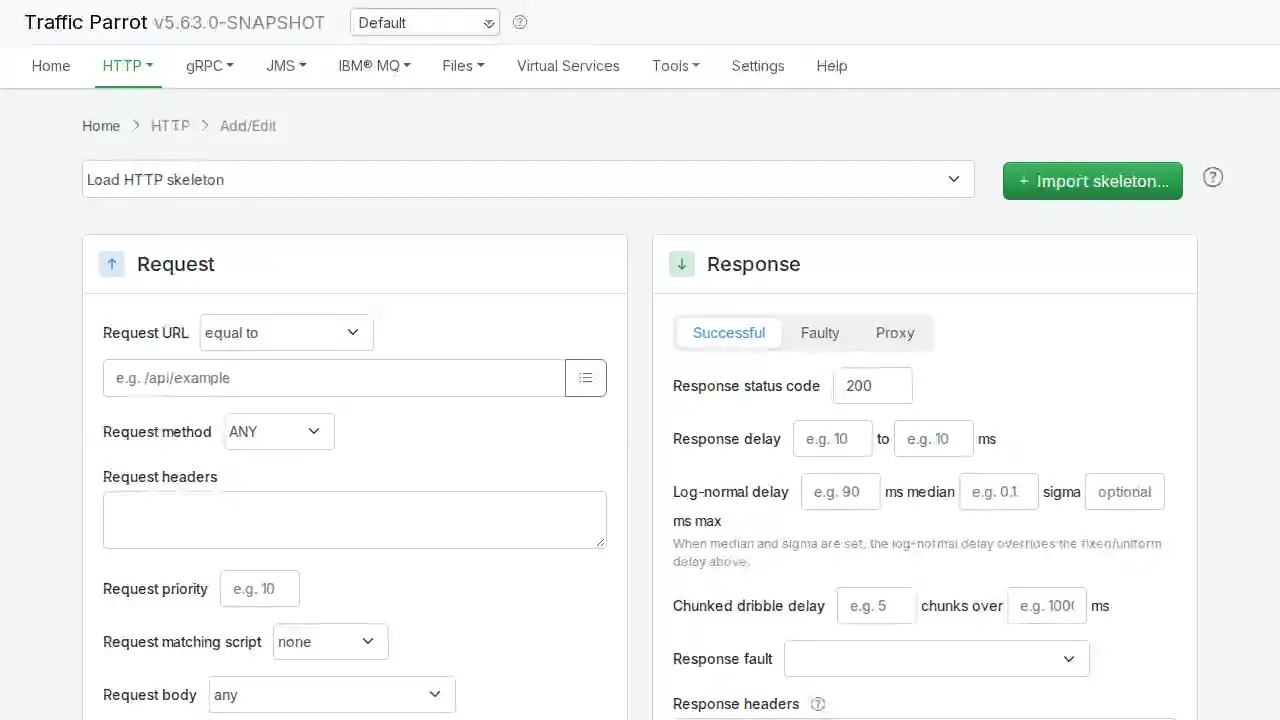Open the Response fault dropdown
1280x720 pixels.
click(937, 659)
